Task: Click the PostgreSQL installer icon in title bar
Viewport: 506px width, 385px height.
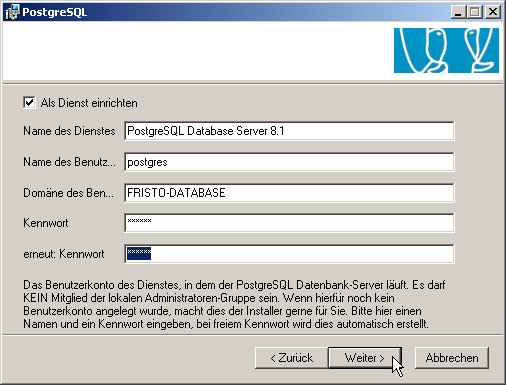Action: pos(12,12)
